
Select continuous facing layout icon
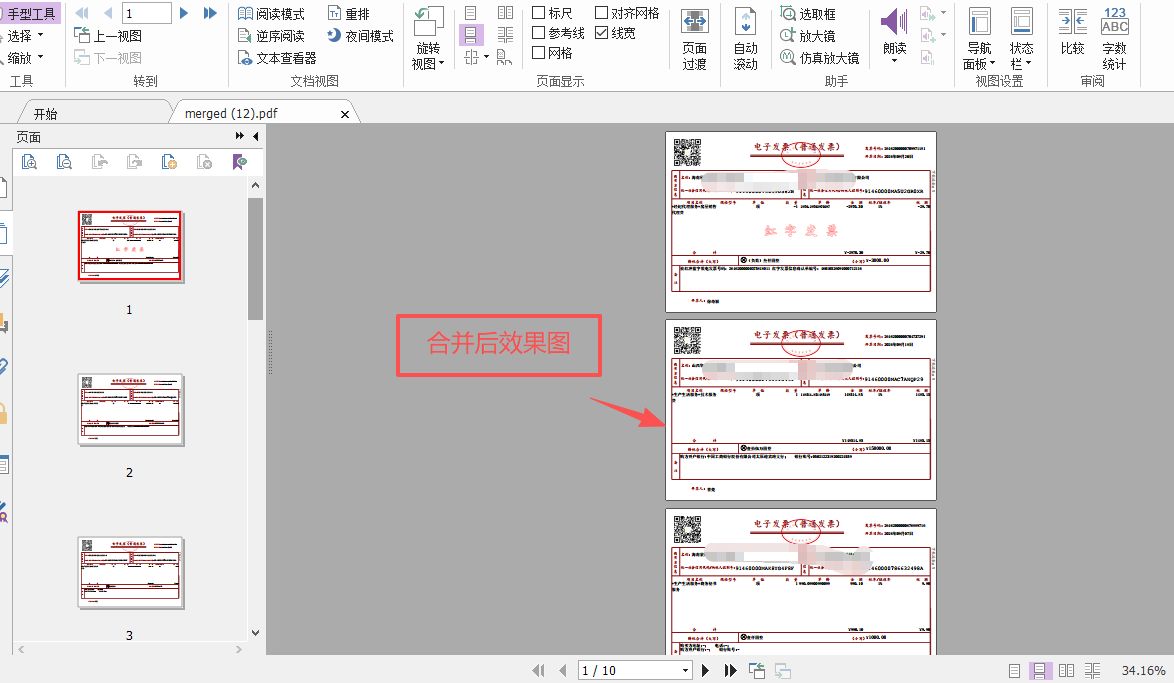(x=505, y=35)
